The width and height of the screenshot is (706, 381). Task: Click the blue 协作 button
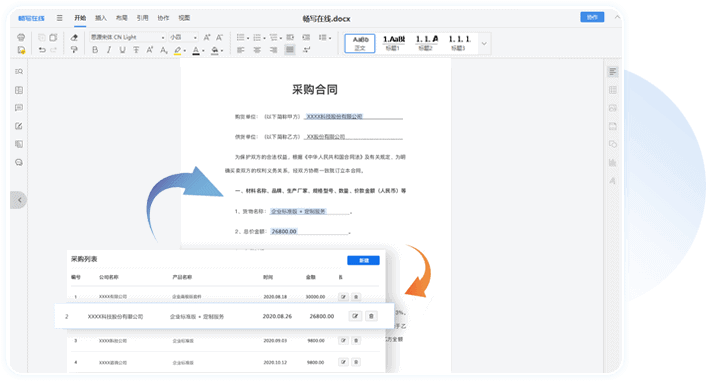click(592, 17)
